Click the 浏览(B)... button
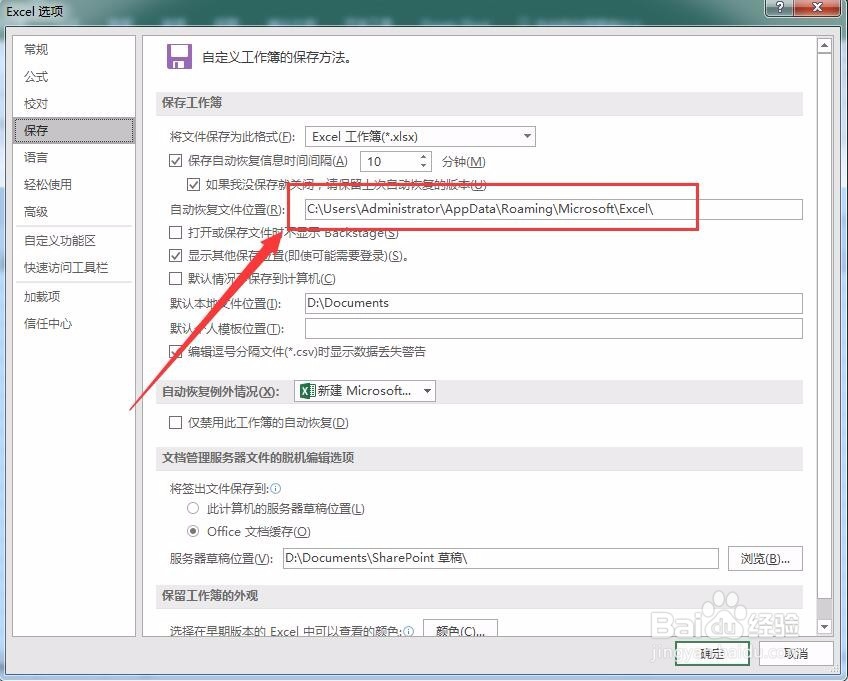848x681 pixels. pos(765,558)
